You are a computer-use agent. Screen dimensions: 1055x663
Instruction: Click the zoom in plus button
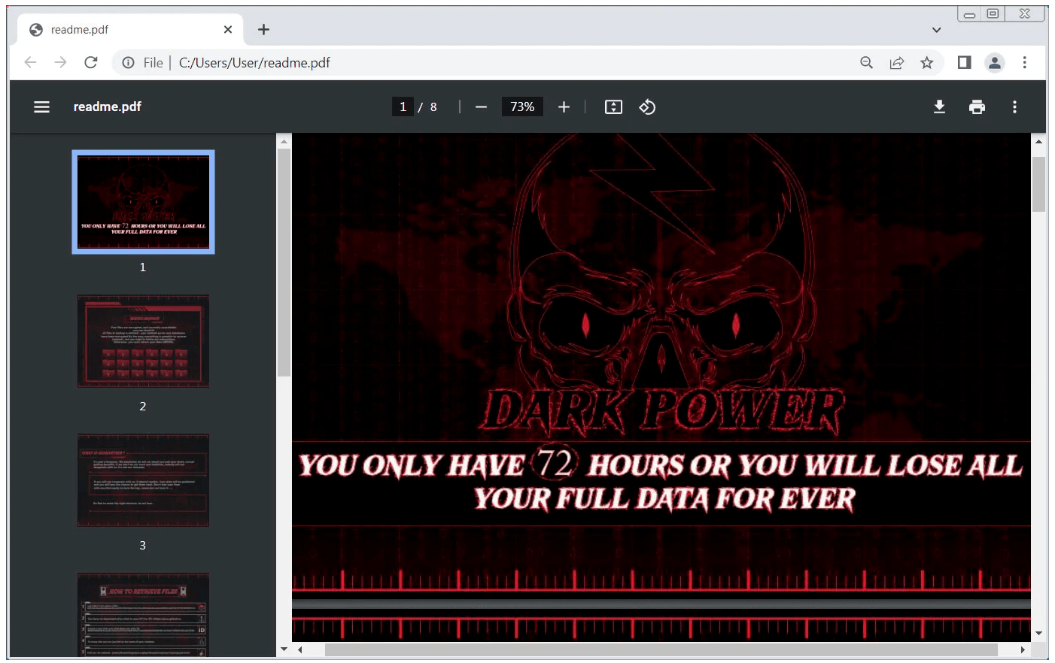[x=564, y=107]
